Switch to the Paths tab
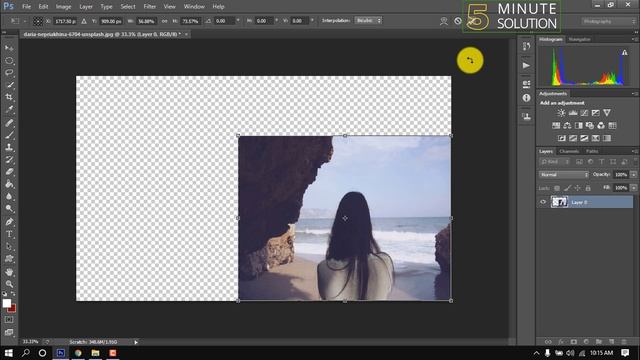This screenshot has width=640, height=360. (x=592, y=151)
